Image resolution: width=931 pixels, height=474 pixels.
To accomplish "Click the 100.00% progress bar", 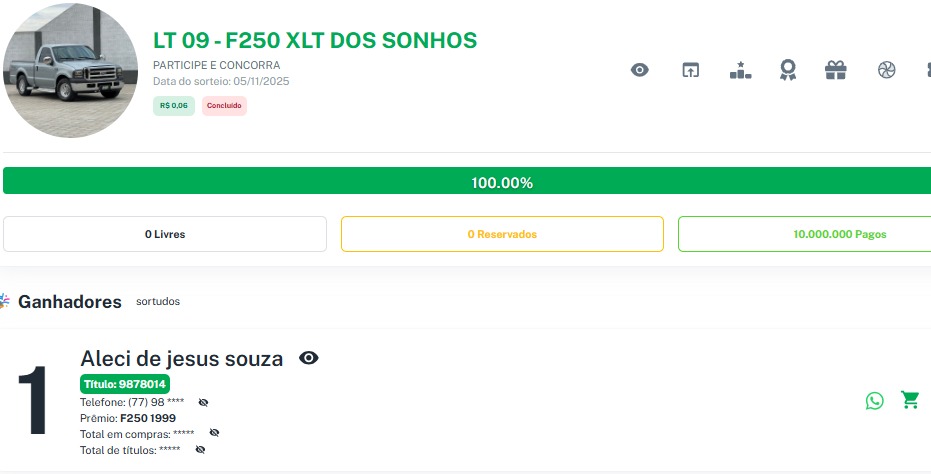I will 467,182.
